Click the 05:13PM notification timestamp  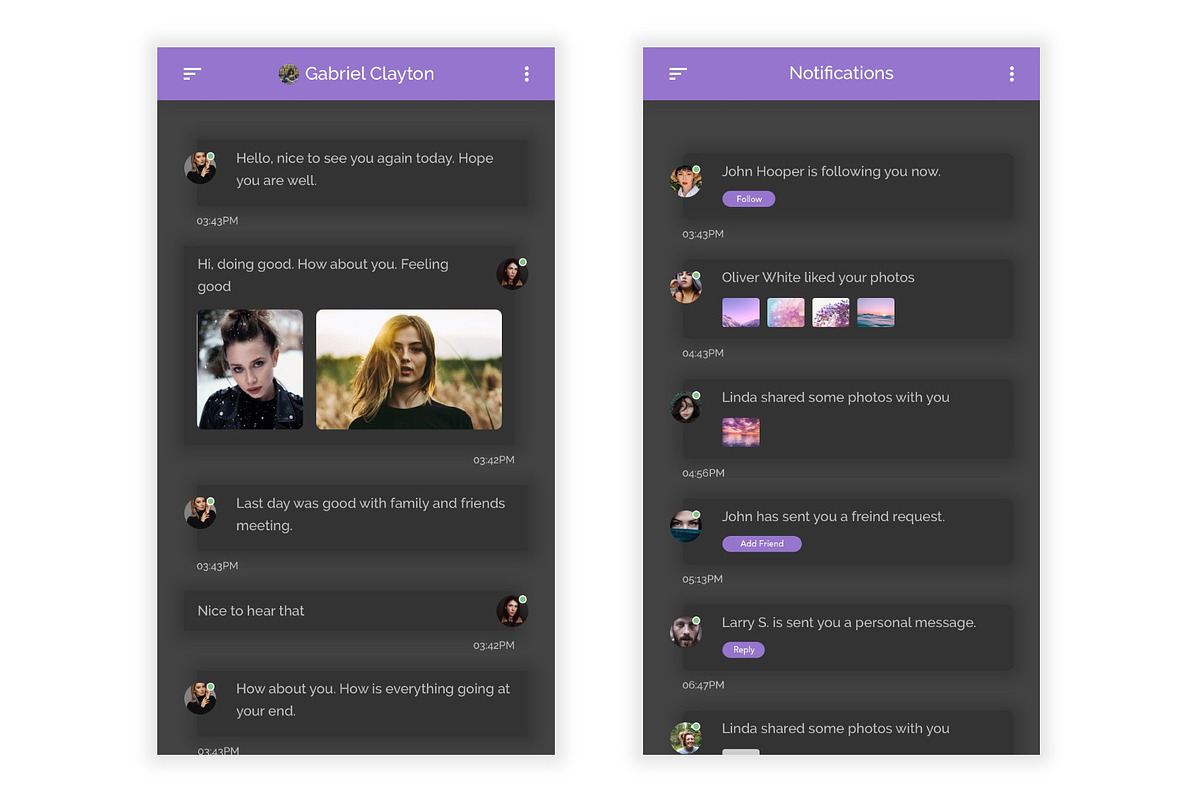pyautogui.click(x=703, y=579)
